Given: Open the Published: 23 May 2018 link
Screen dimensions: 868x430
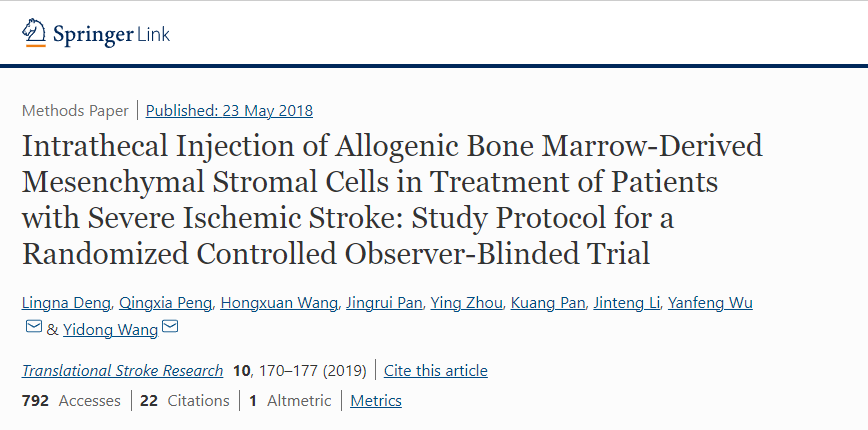Looking at the screenshot, I should [x=229, y=111].
